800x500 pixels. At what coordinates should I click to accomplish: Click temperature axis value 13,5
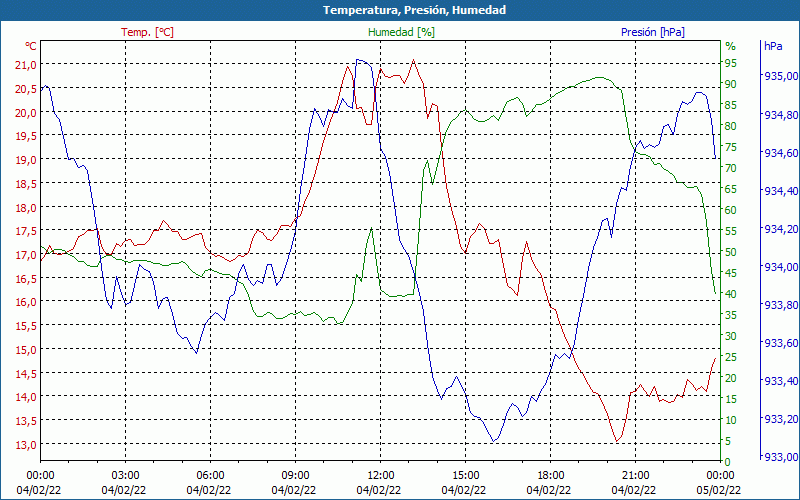[26, 421]
